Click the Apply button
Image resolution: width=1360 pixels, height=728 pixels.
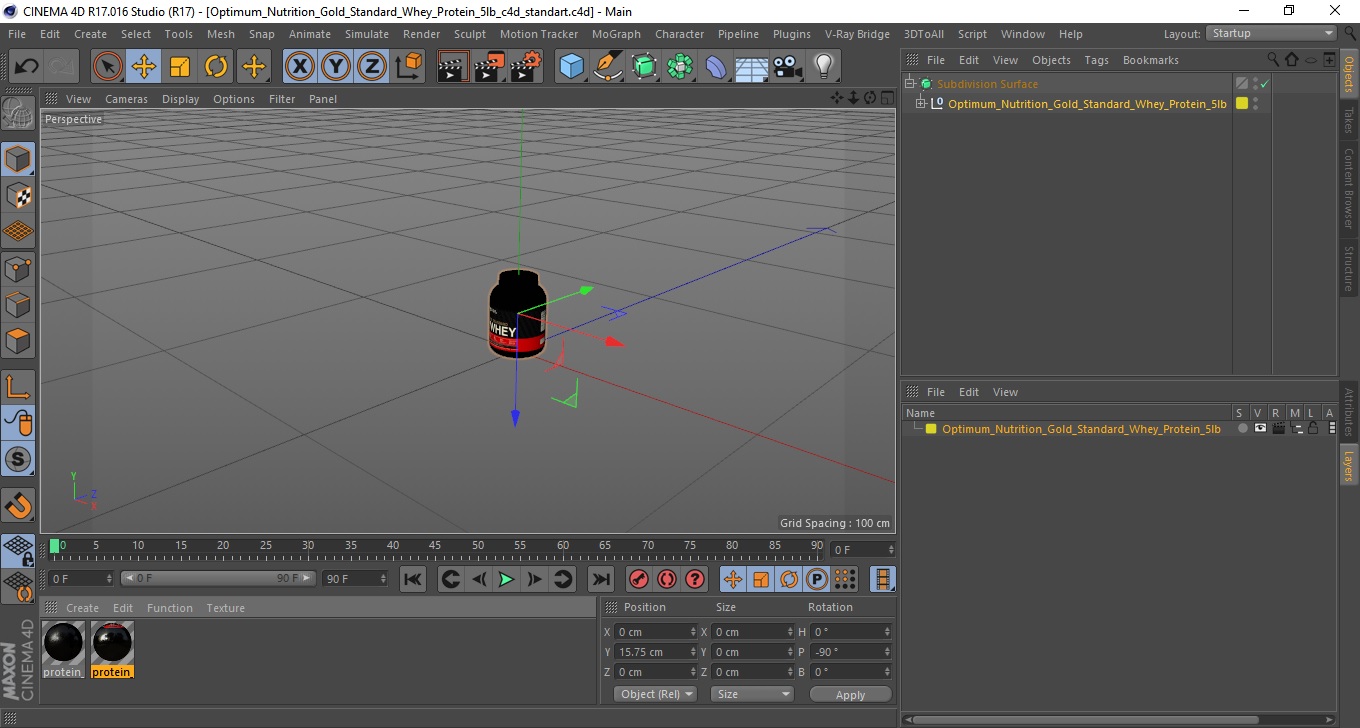[850, 694]
